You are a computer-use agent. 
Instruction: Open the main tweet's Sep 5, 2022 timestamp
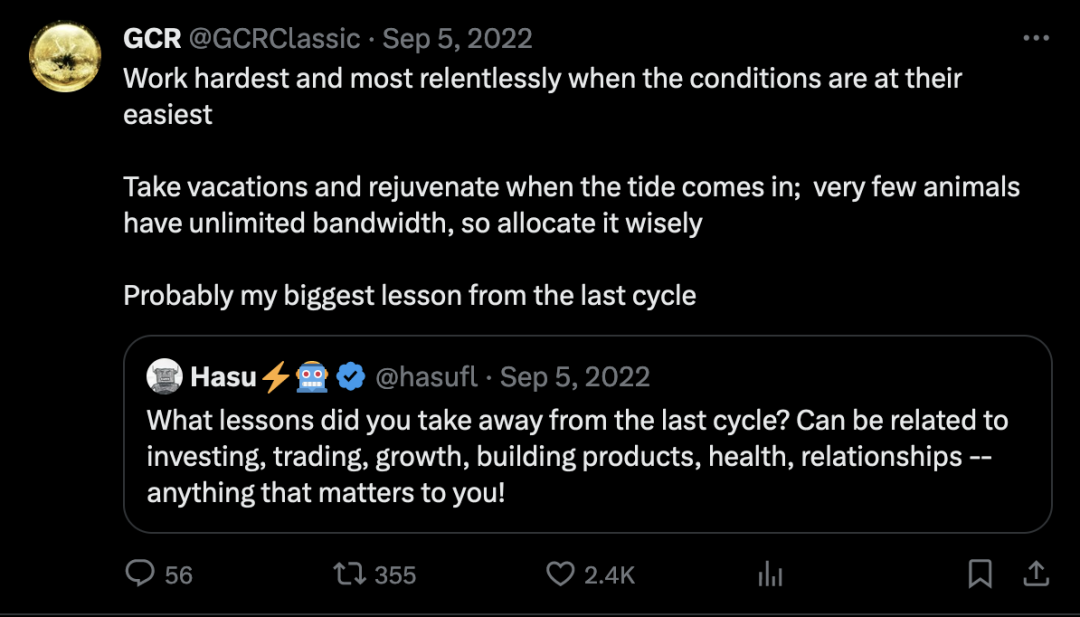(x=457, y=39)
